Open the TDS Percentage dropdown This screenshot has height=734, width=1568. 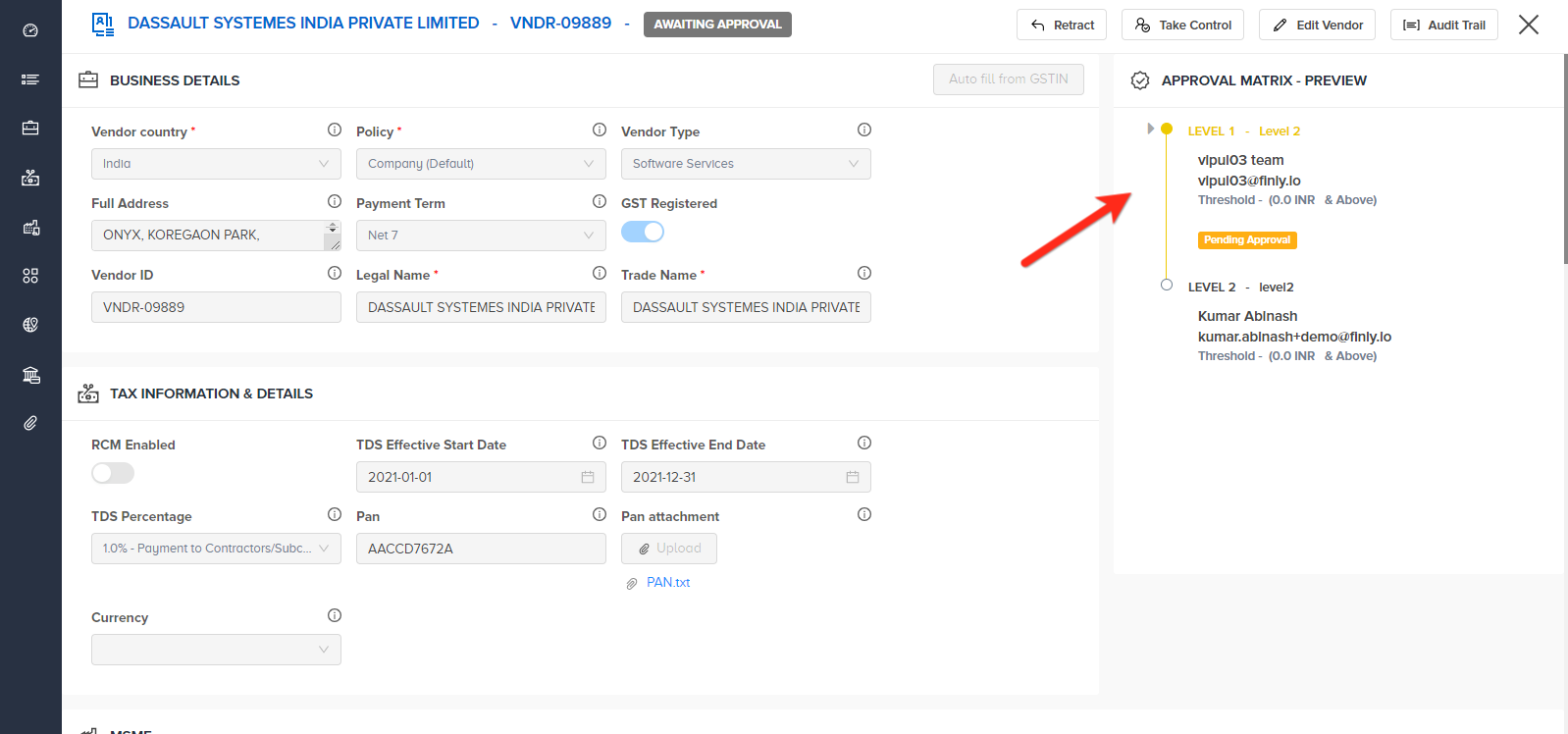click(x=216, y=549)
